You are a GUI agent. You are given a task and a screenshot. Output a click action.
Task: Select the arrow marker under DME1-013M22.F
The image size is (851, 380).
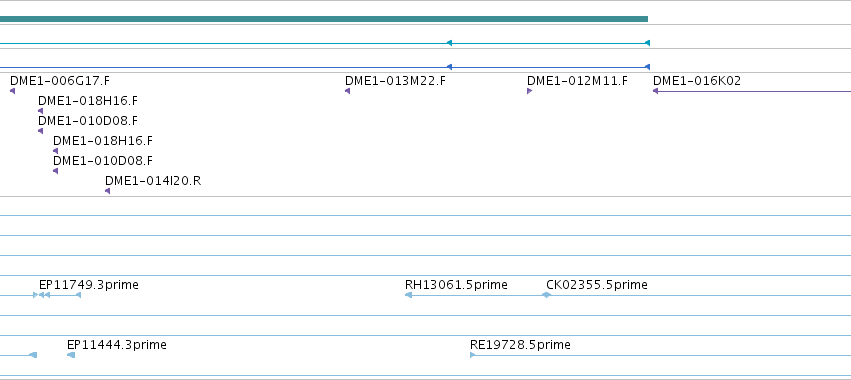[347, 91]
